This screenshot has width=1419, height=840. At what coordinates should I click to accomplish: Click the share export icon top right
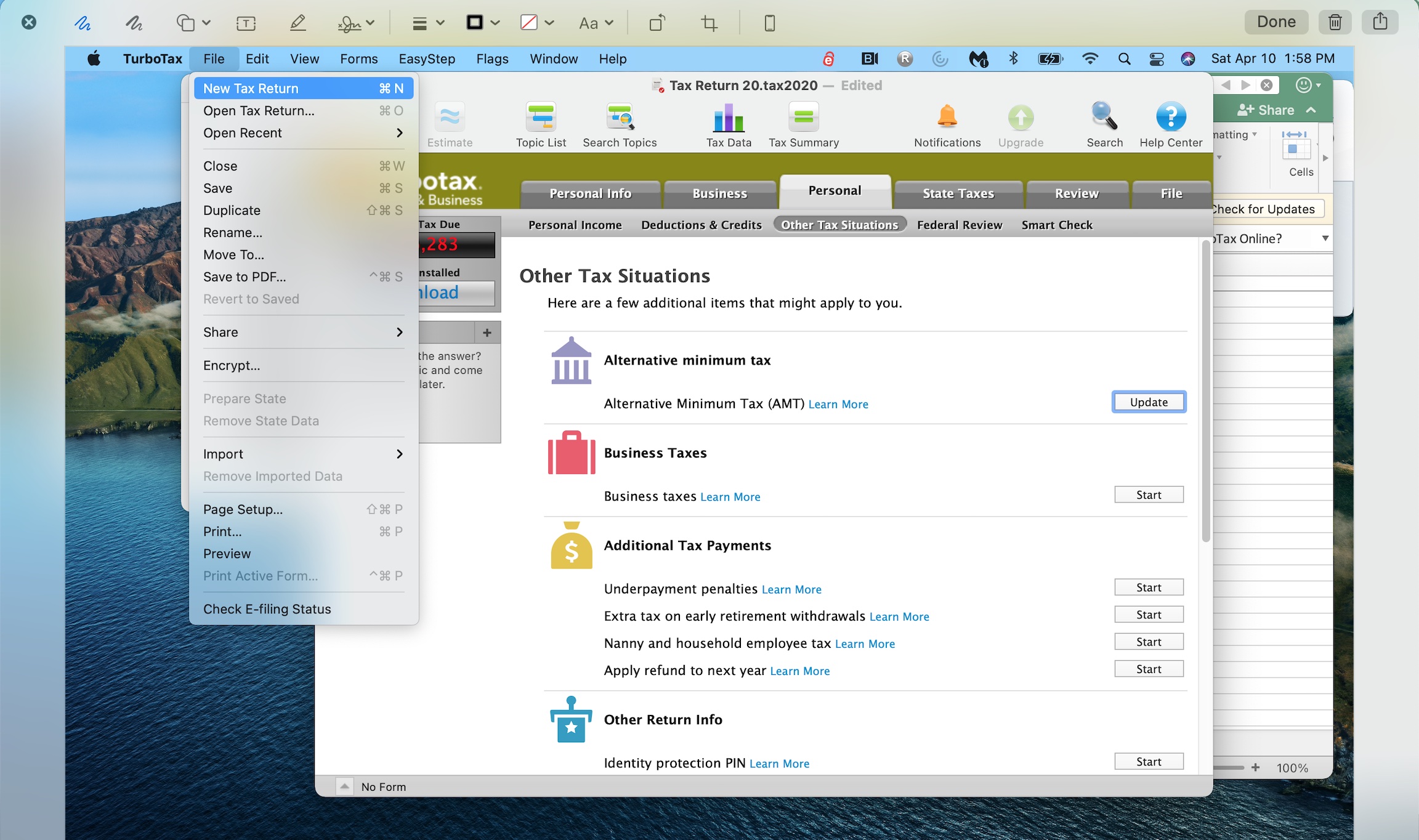coord(1380,22)
